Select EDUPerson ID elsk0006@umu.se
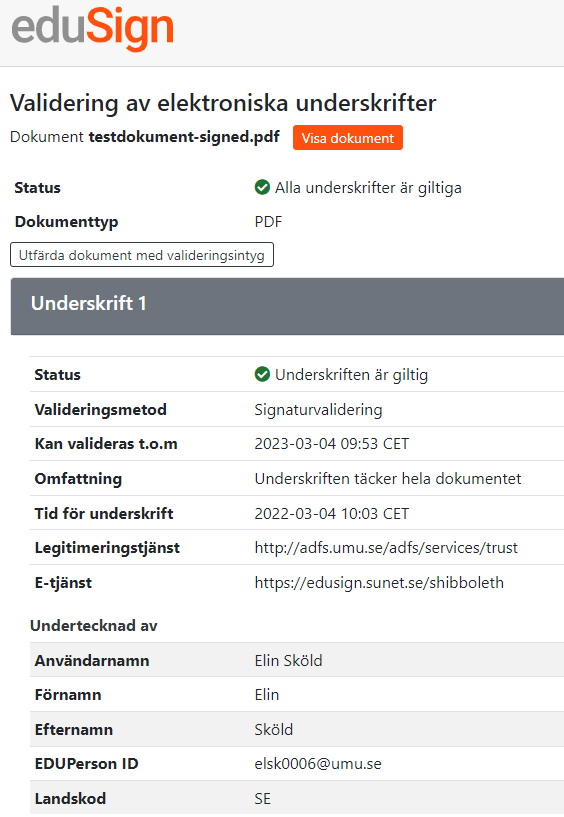Viewport: 564px width, 817px height. (x=318, y=763)
